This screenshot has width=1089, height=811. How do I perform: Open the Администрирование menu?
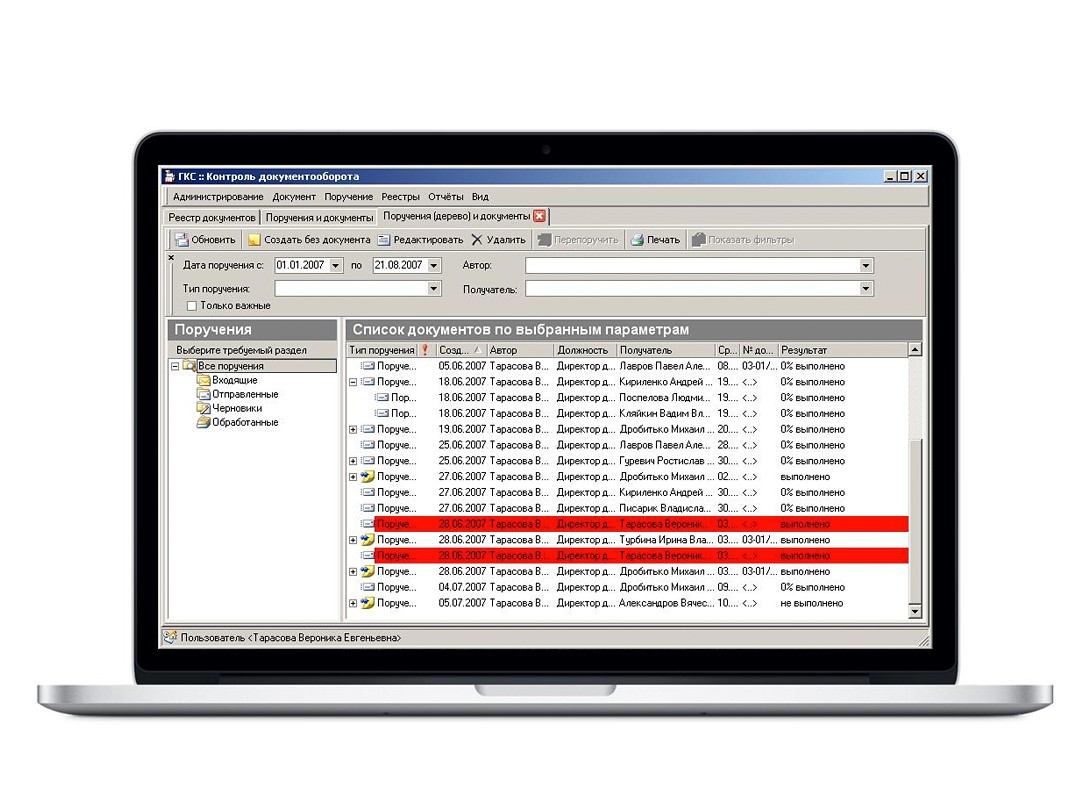pyautogui.click(x=218, y=197)
